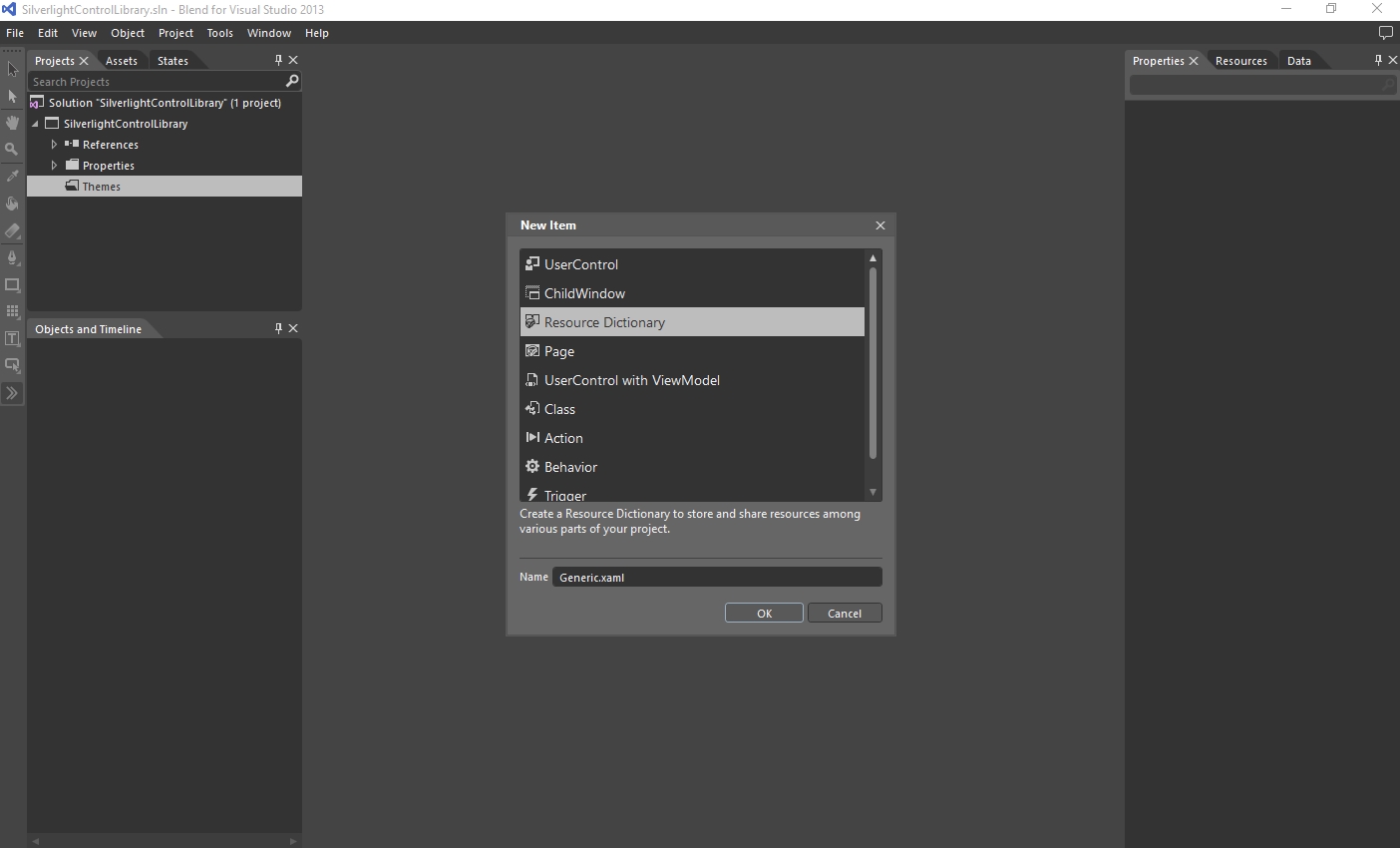The height and width of the screenshot is (848, 1400).
Task: Open the Assets chevron button in toolbar
Action: [x=12, y=393]
